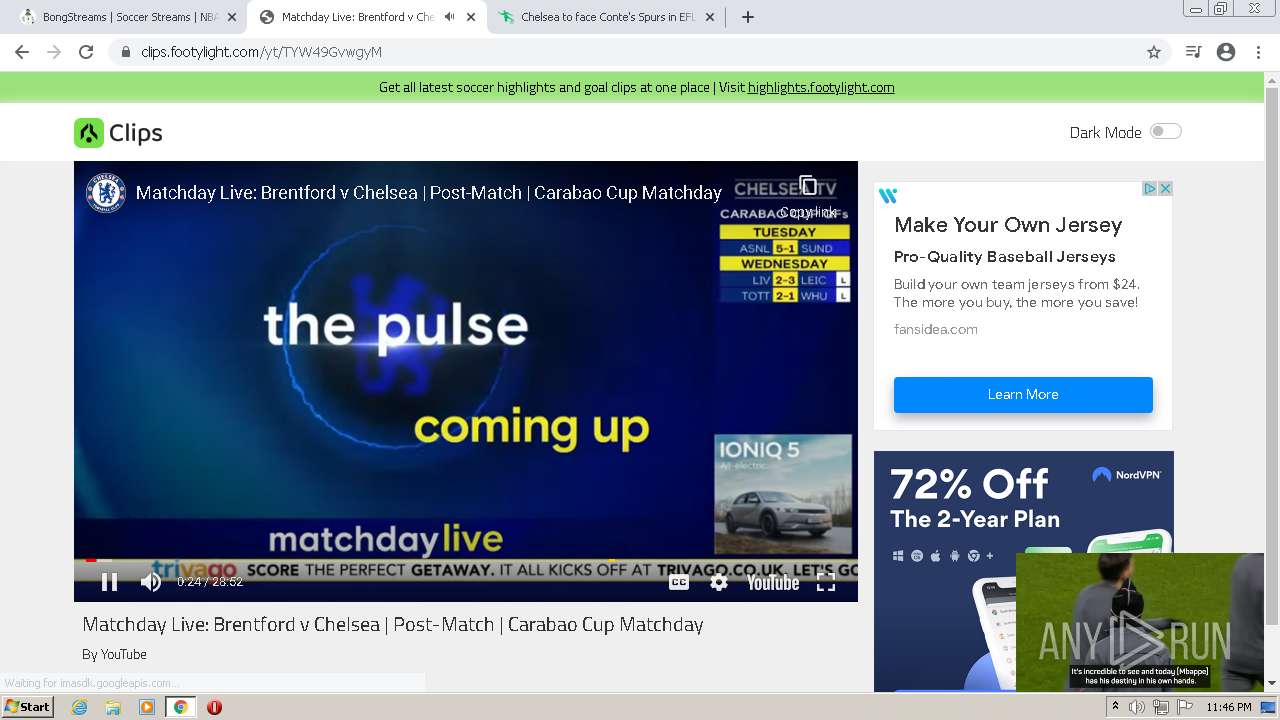Click the Chelsea channel badge in video
Screen dimensions: 1280x720
tap(105, 192)
